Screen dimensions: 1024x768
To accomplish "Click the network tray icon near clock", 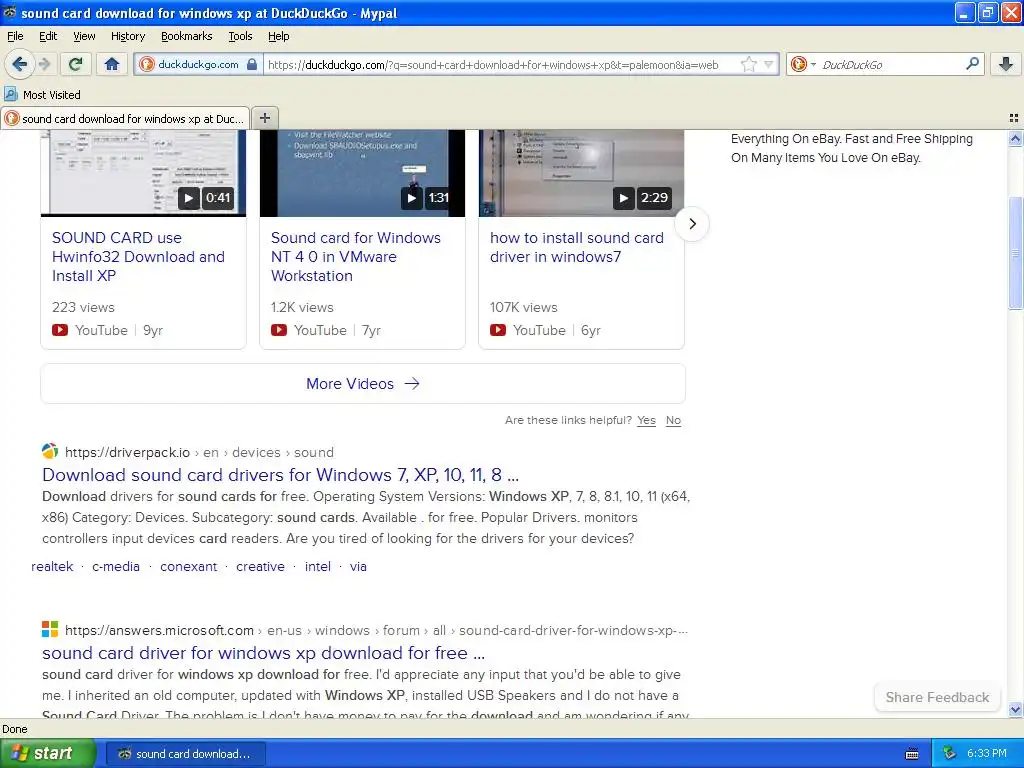I will (x=950, y=754).
